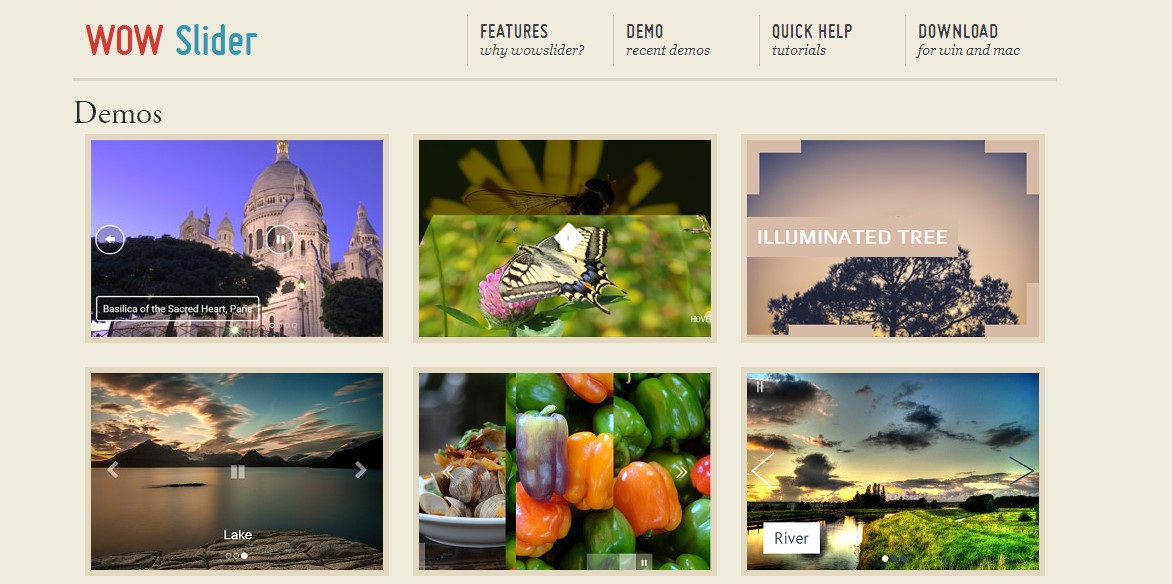Click the WOW Slider logo

point(171,40)
